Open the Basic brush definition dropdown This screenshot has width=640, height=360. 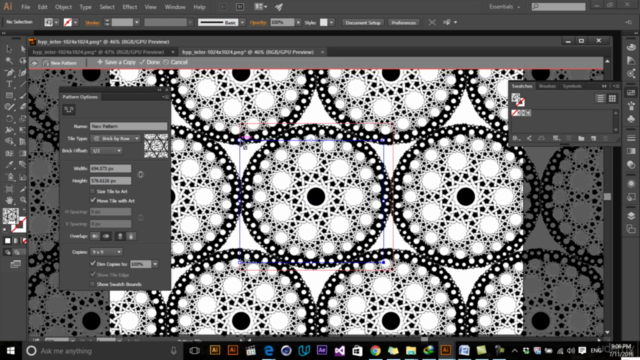[x=242, y=22]
